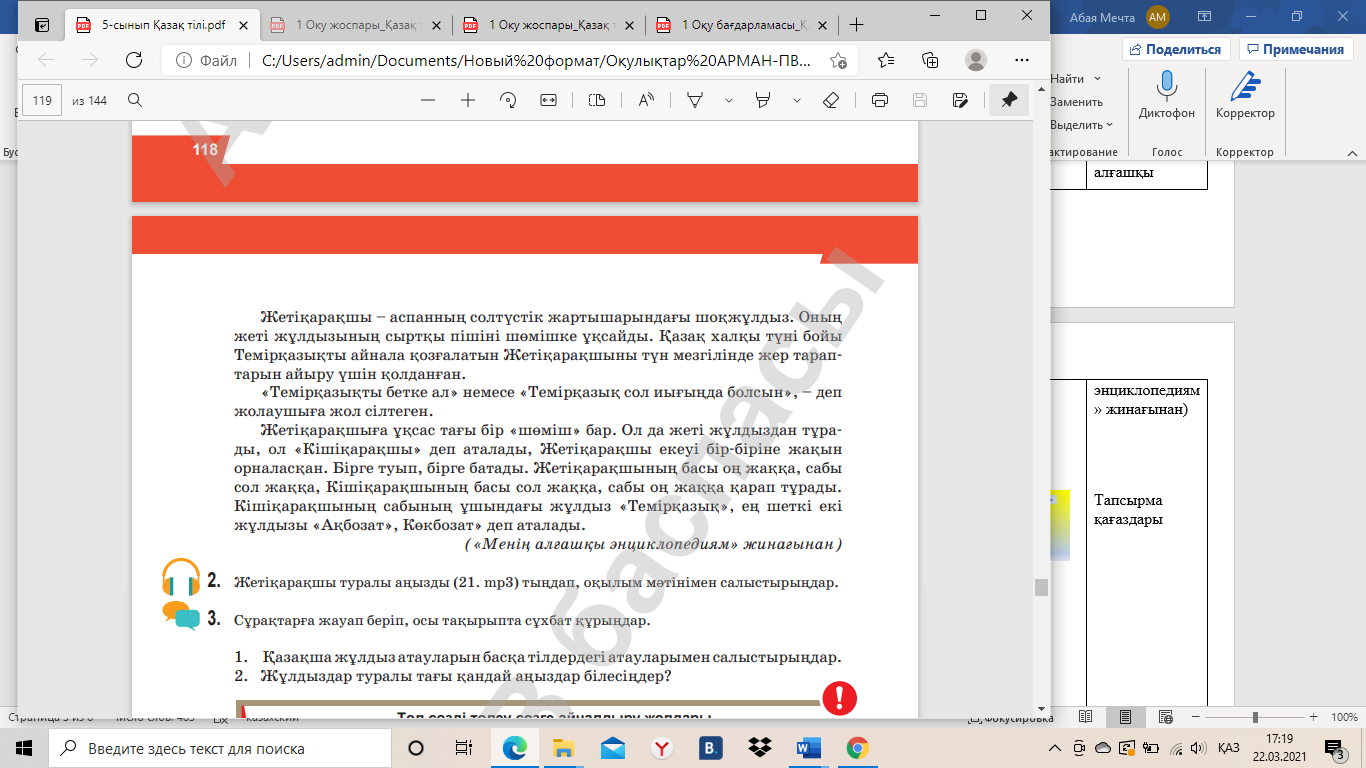1366x768 pixels.
Task: Switch PDF page view layout
Action: [597, 100]
